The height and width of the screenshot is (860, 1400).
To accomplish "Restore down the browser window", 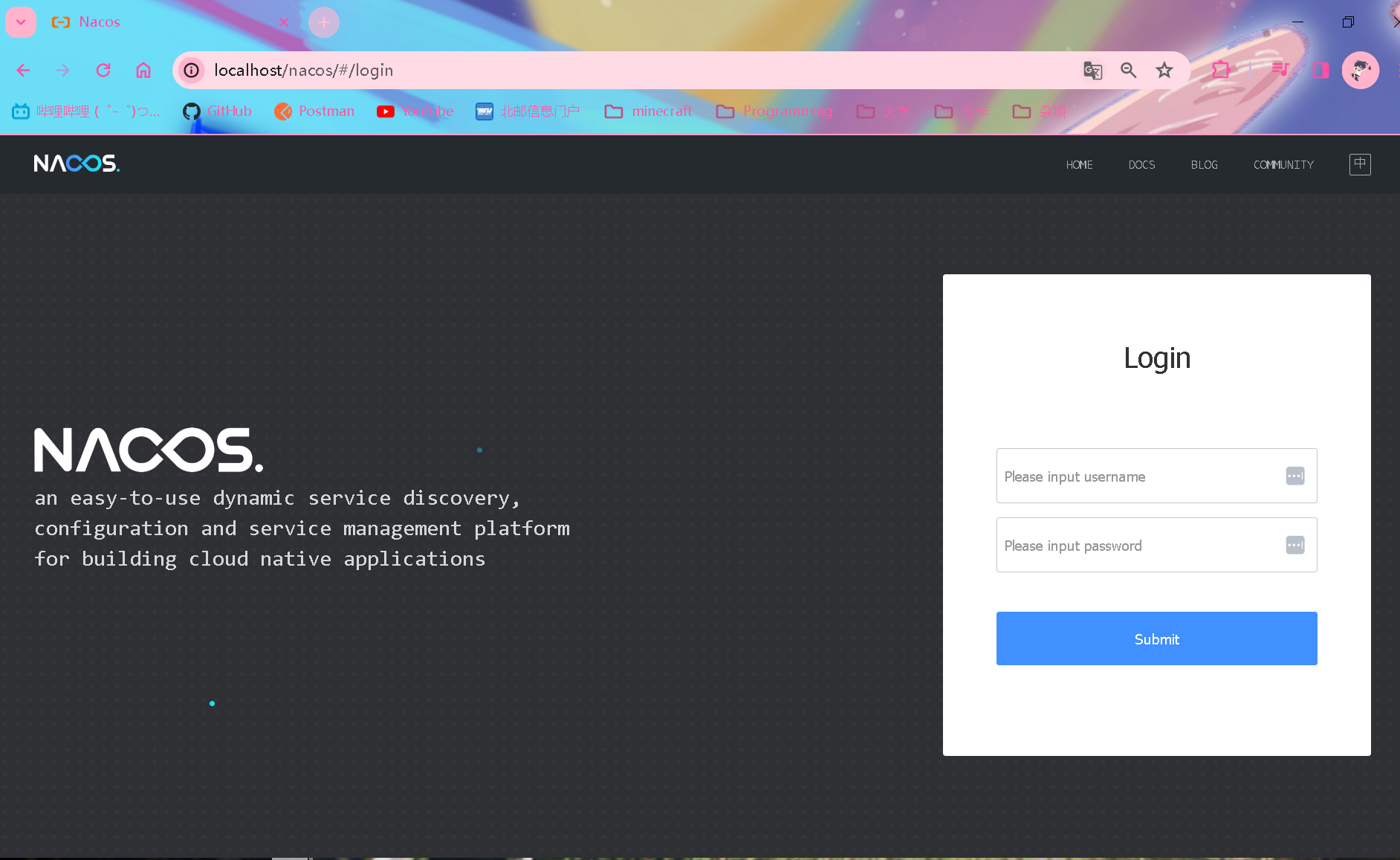I will point(1348,22).
